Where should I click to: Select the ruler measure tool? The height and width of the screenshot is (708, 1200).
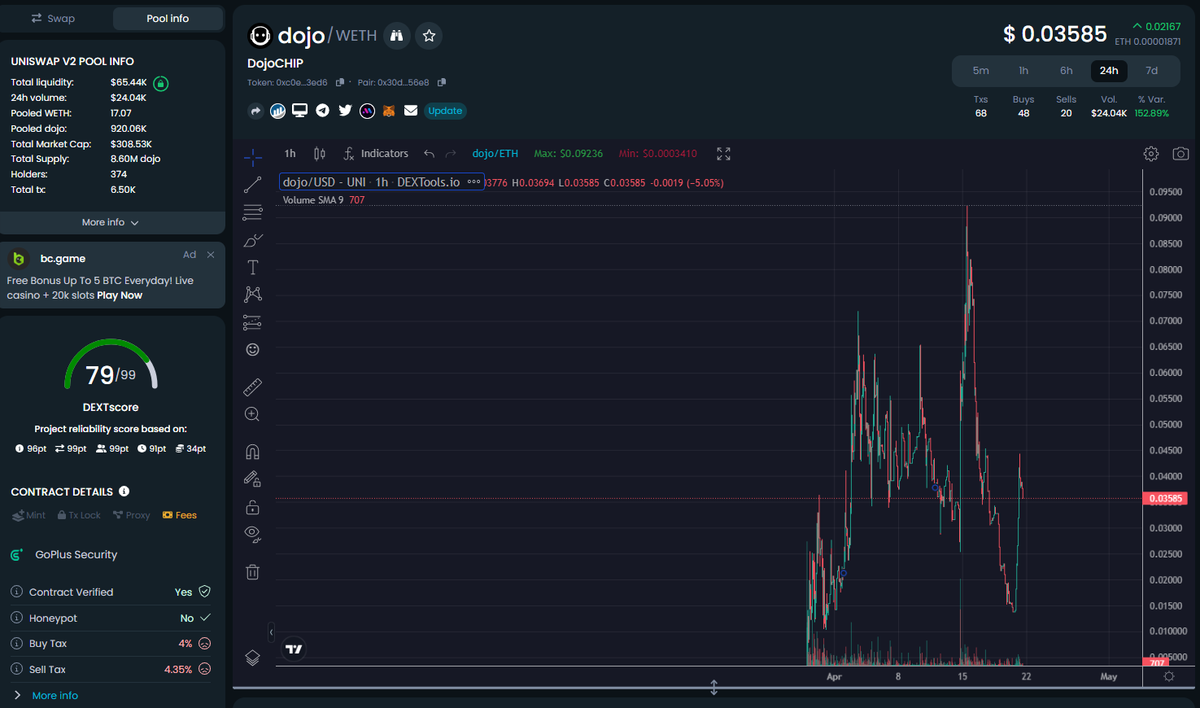coord(253,386)
